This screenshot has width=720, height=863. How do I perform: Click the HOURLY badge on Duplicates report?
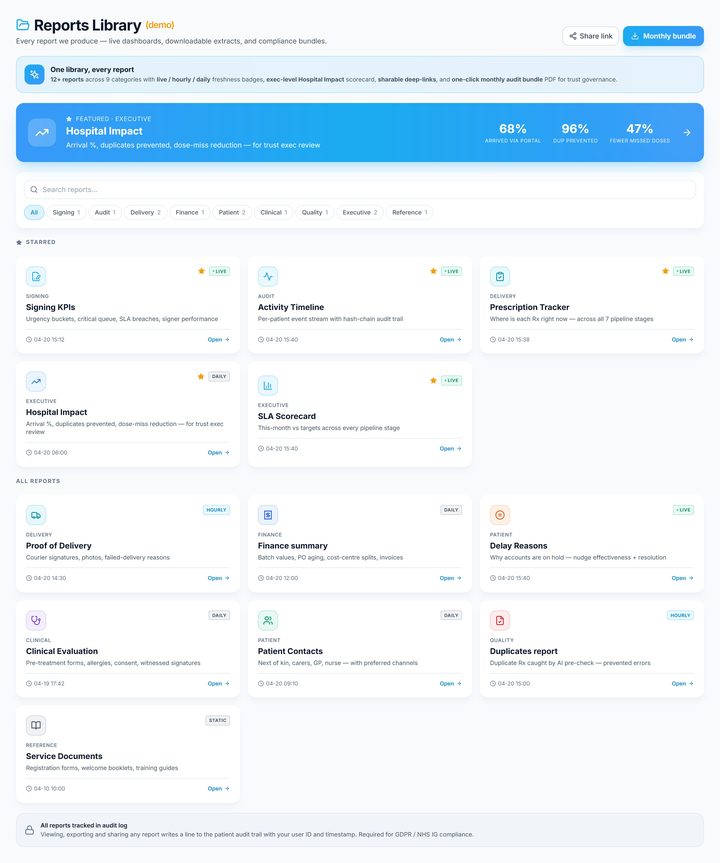tap(680, 615)
